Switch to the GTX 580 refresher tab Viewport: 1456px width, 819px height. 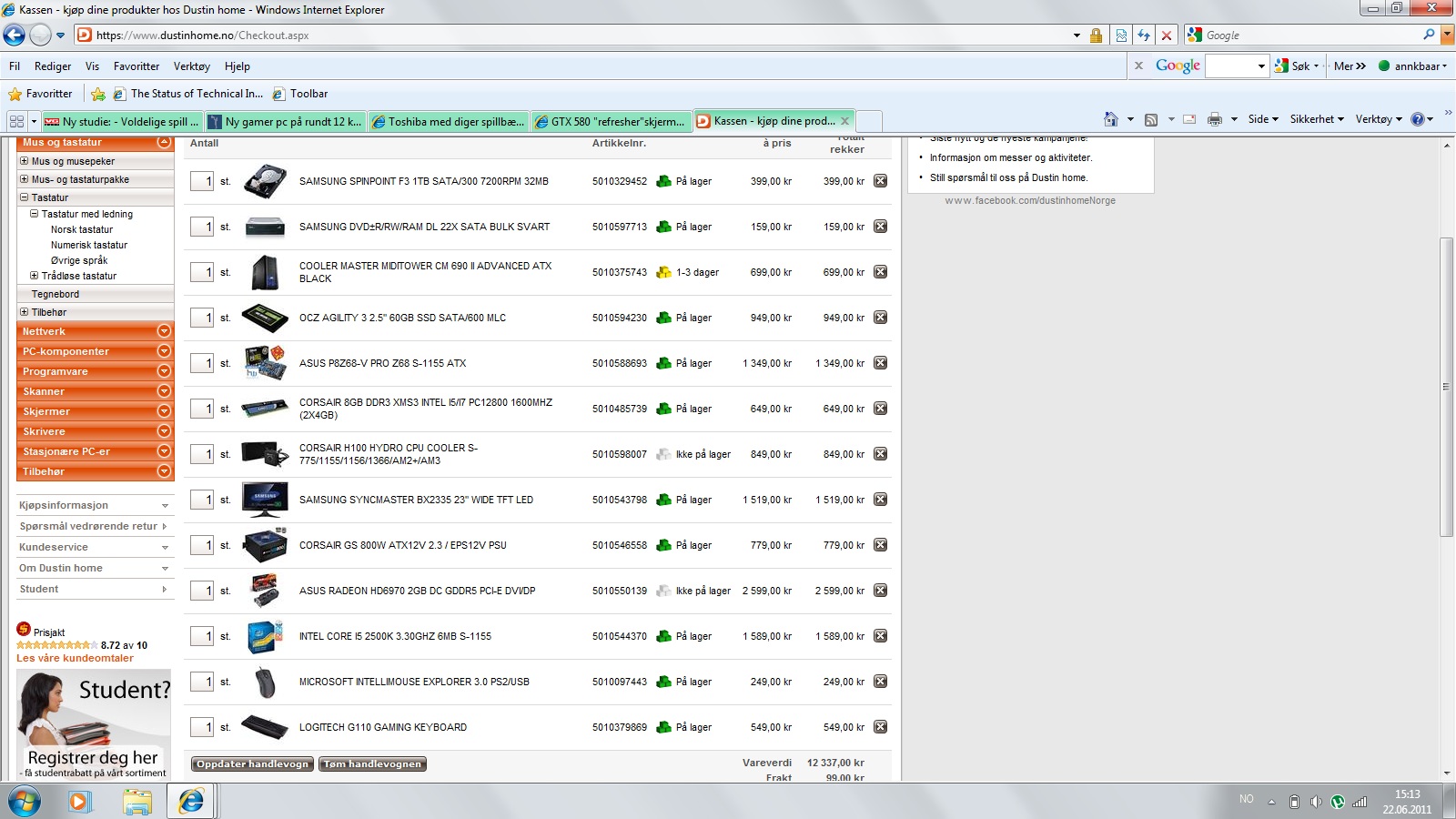tap(611, 121)
